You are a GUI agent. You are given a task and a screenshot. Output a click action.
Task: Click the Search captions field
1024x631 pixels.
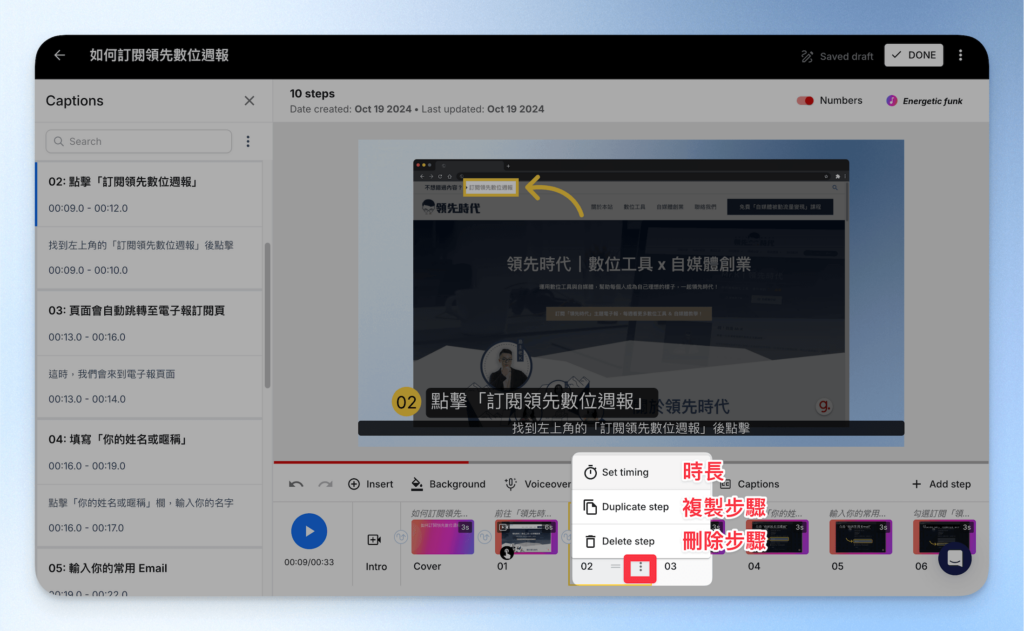pos(138,141)
